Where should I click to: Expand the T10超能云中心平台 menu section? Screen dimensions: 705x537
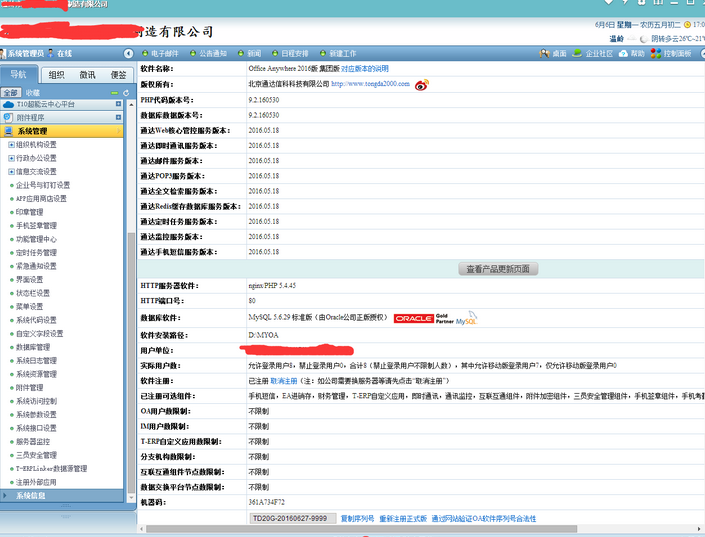[x=118, y=104]
